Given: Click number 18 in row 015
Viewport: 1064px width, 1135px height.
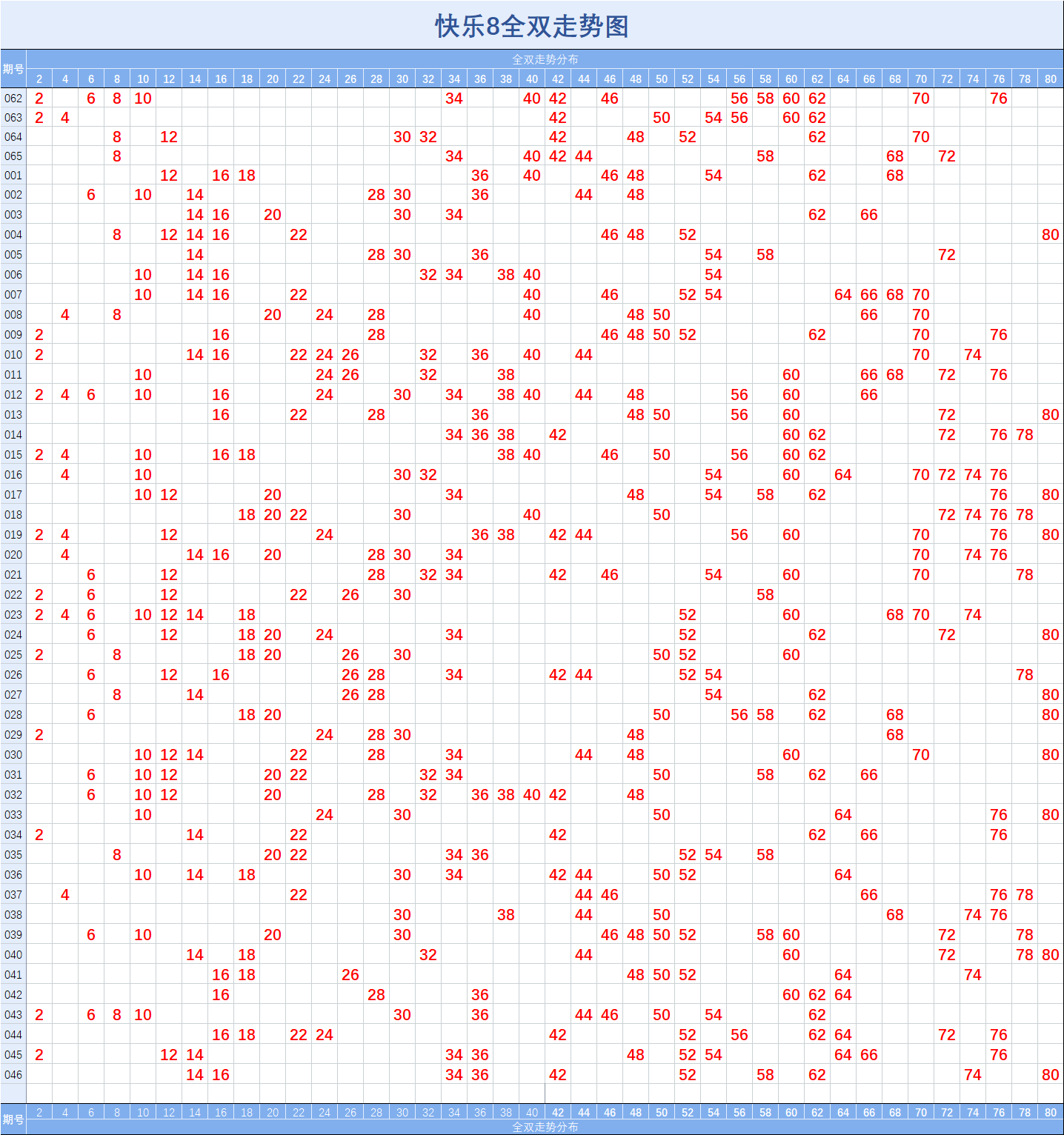Looking at the screenshot, I should click(247, 455).
